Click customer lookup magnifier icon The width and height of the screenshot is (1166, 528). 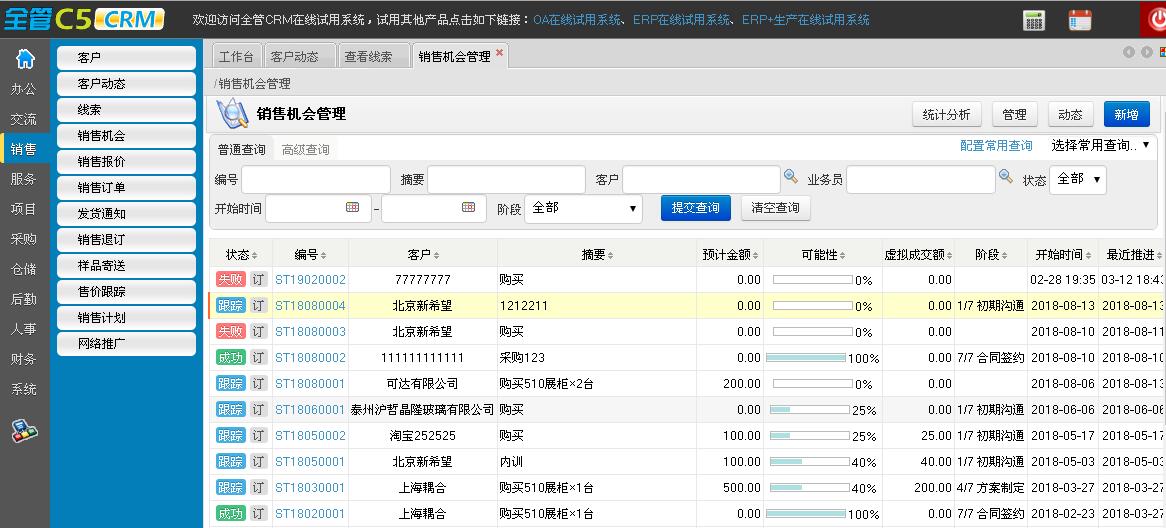[791, 176]
